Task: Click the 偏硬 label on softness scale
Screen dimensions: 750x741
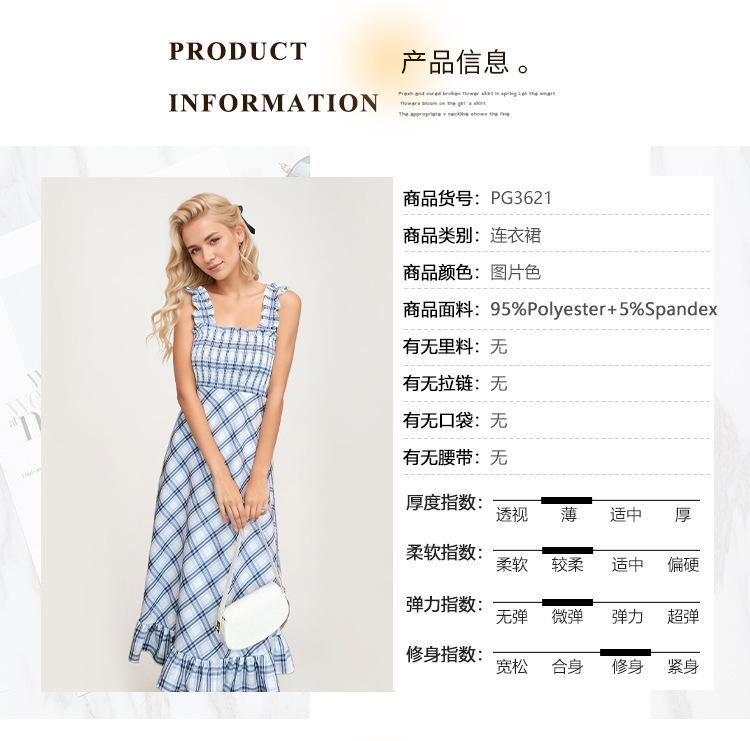Action: pos(683,565)
